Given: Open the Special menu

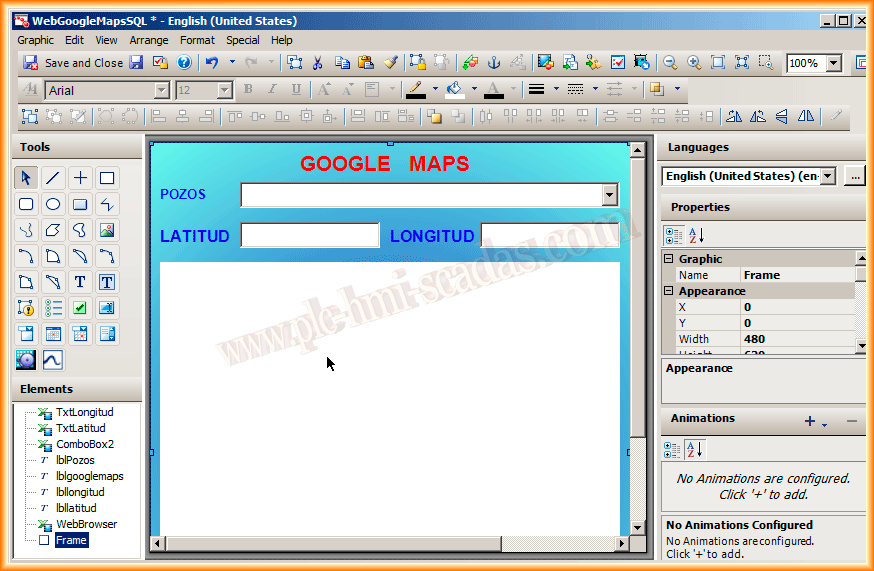Looking at the screenshot, I should click(x=242, y=40).
